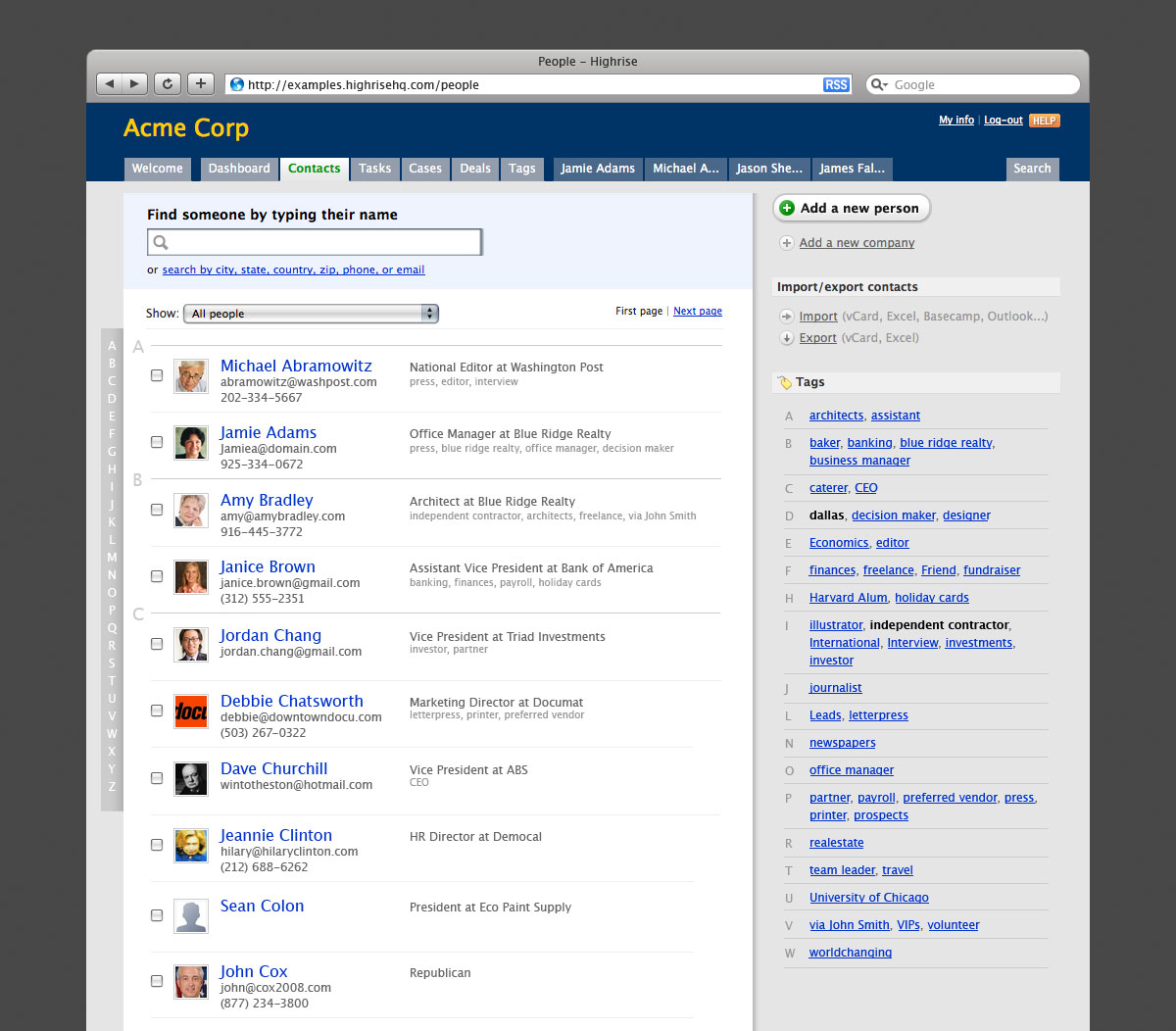Click the Export download arrow icon
The image size is (1176, 1031).
click(786, 338)
